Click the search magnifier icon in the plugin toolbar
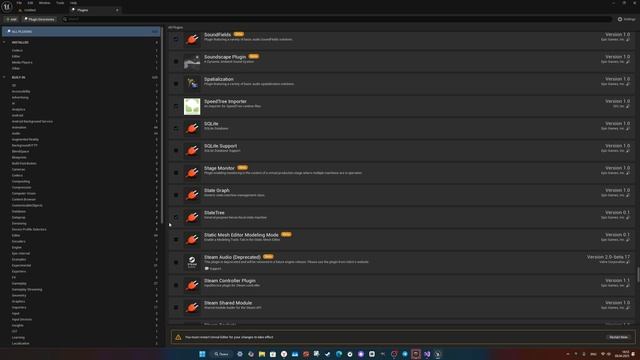This screenshot has height=360, width=640. [65, 19]
